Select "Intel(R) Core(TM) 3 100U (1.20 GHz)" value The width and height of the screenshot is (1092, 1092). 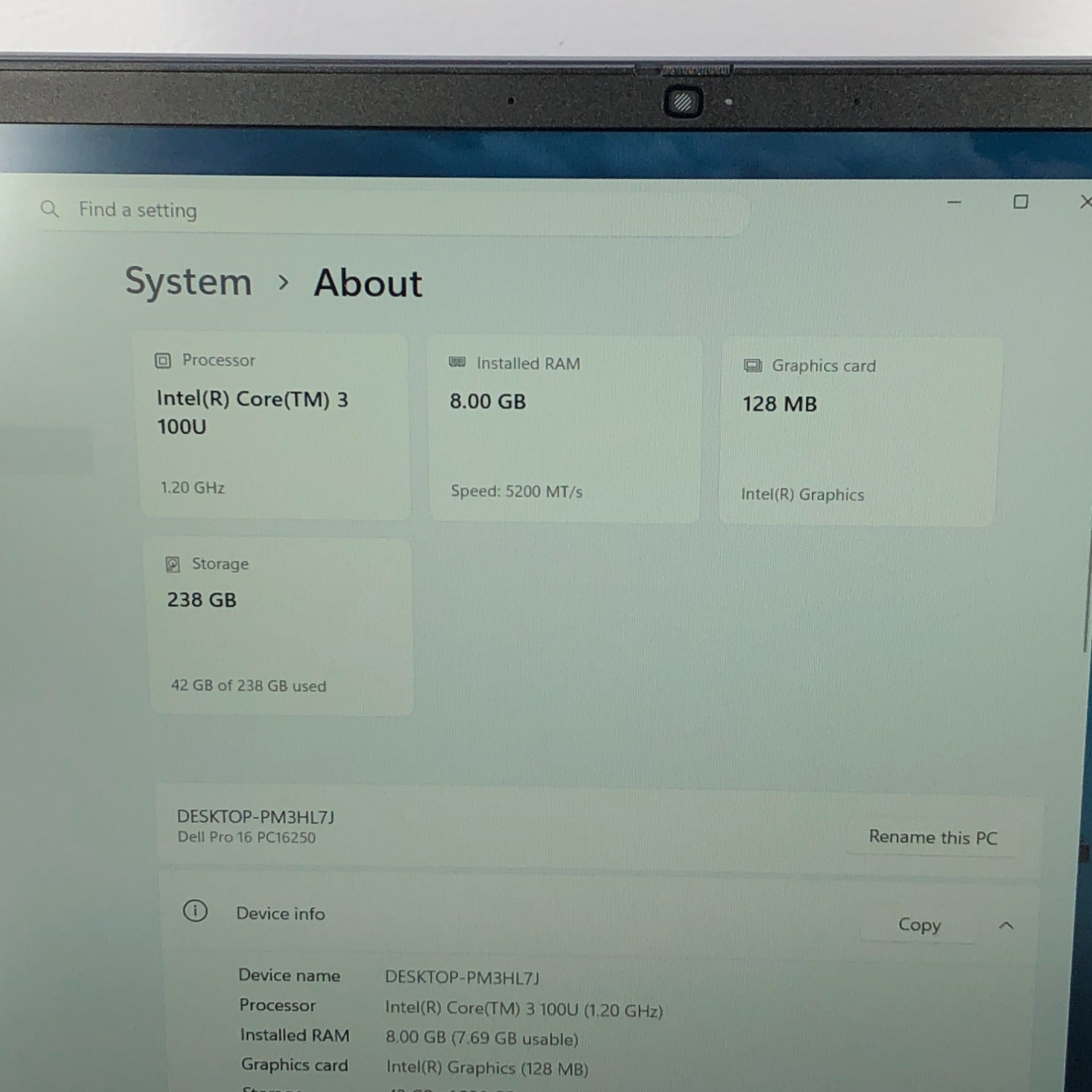[524, 1009]
